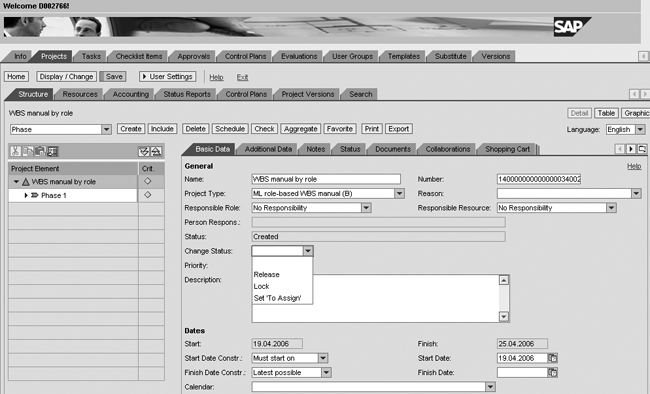
Task: Click the Save button
Action: pyautogui.click(x=114, y=77)
